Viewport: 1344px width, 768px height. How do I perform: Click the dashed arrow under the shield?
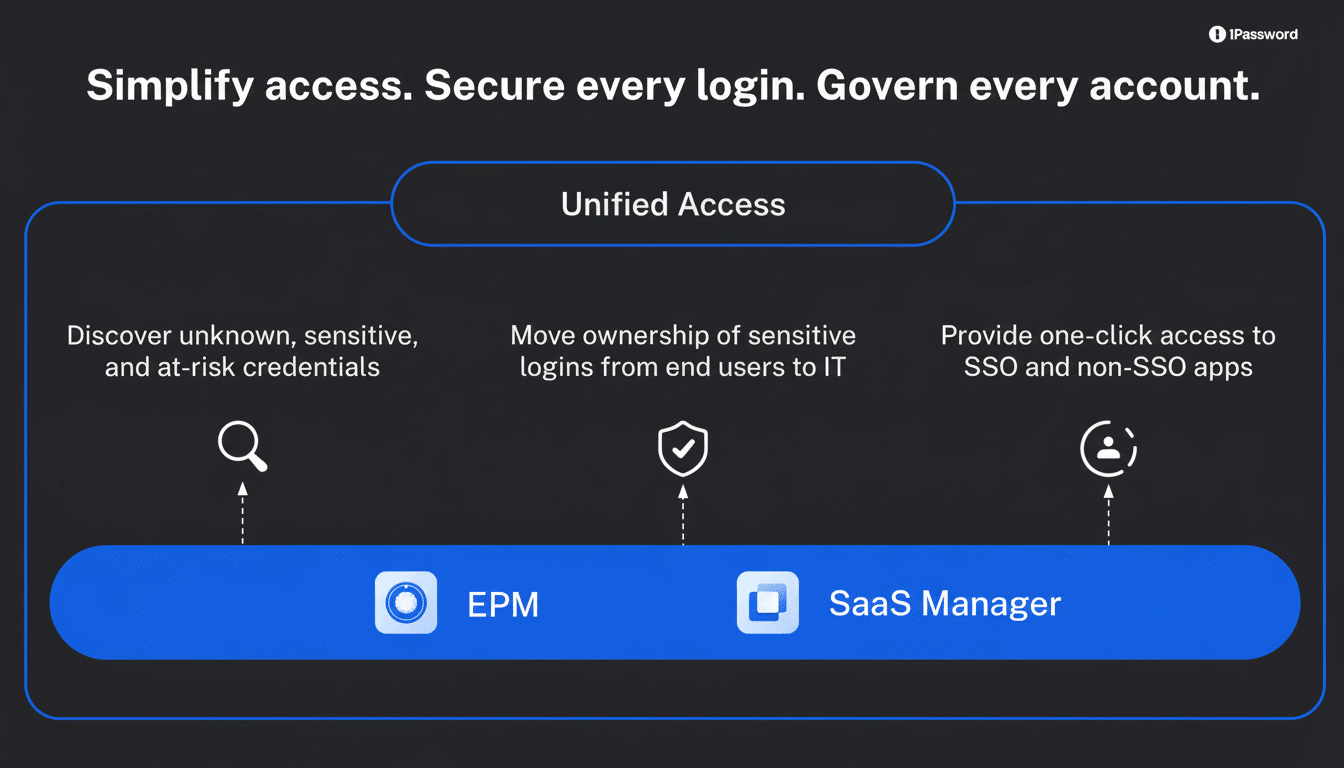pyautogui.click(x=682, y=516)
